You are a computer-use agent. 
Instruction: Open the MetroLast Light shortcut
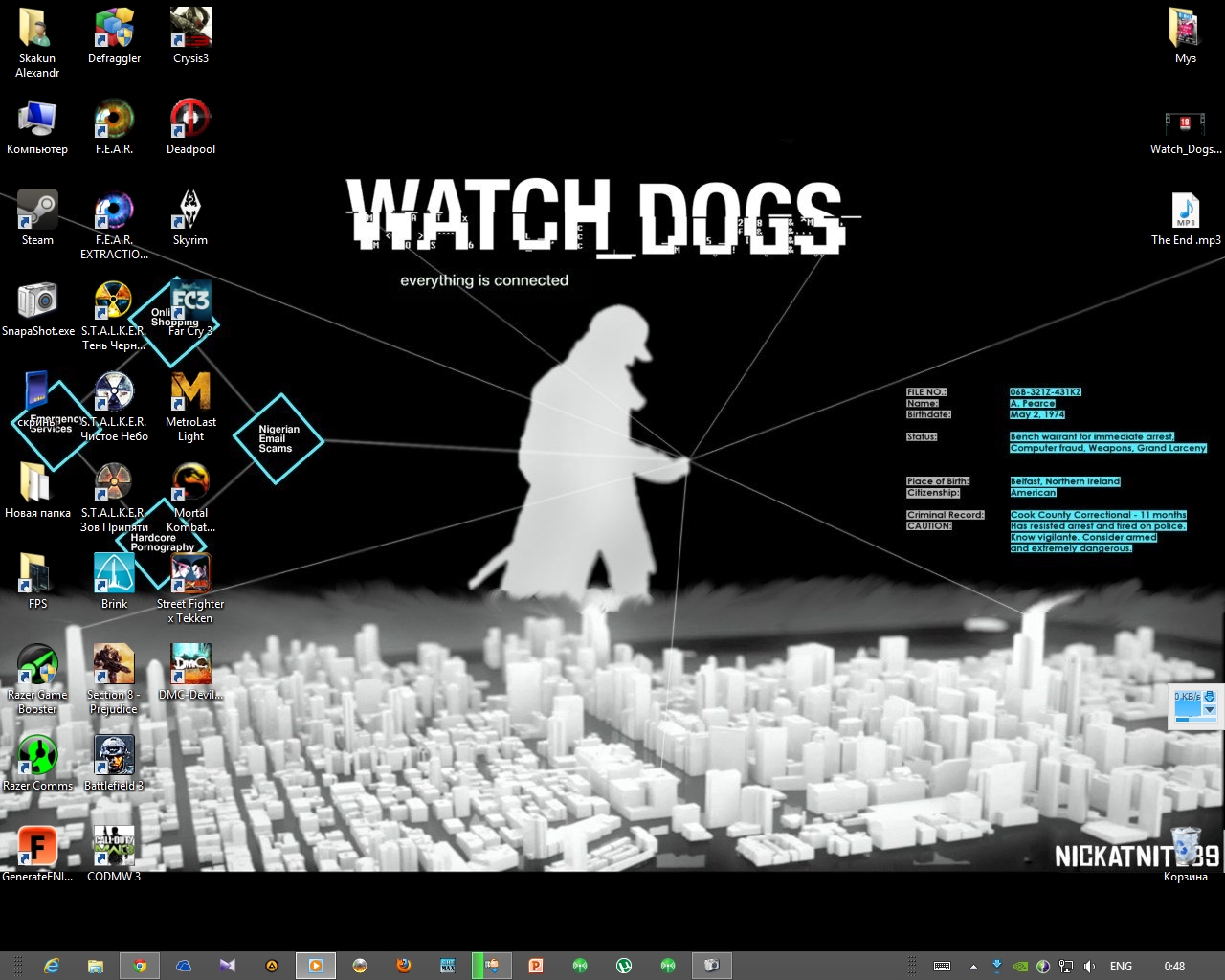point(190,407)
